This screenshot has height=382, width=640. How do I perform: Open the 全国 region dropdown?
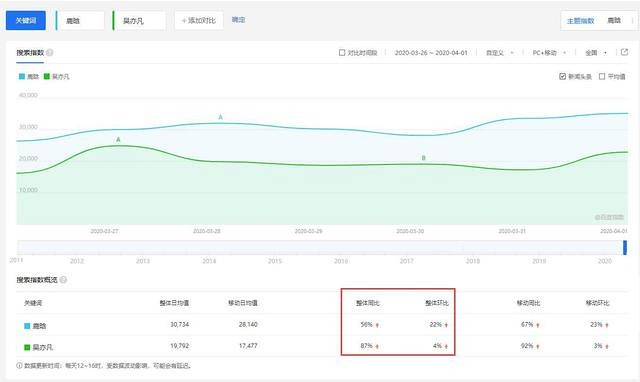[596, 53]
